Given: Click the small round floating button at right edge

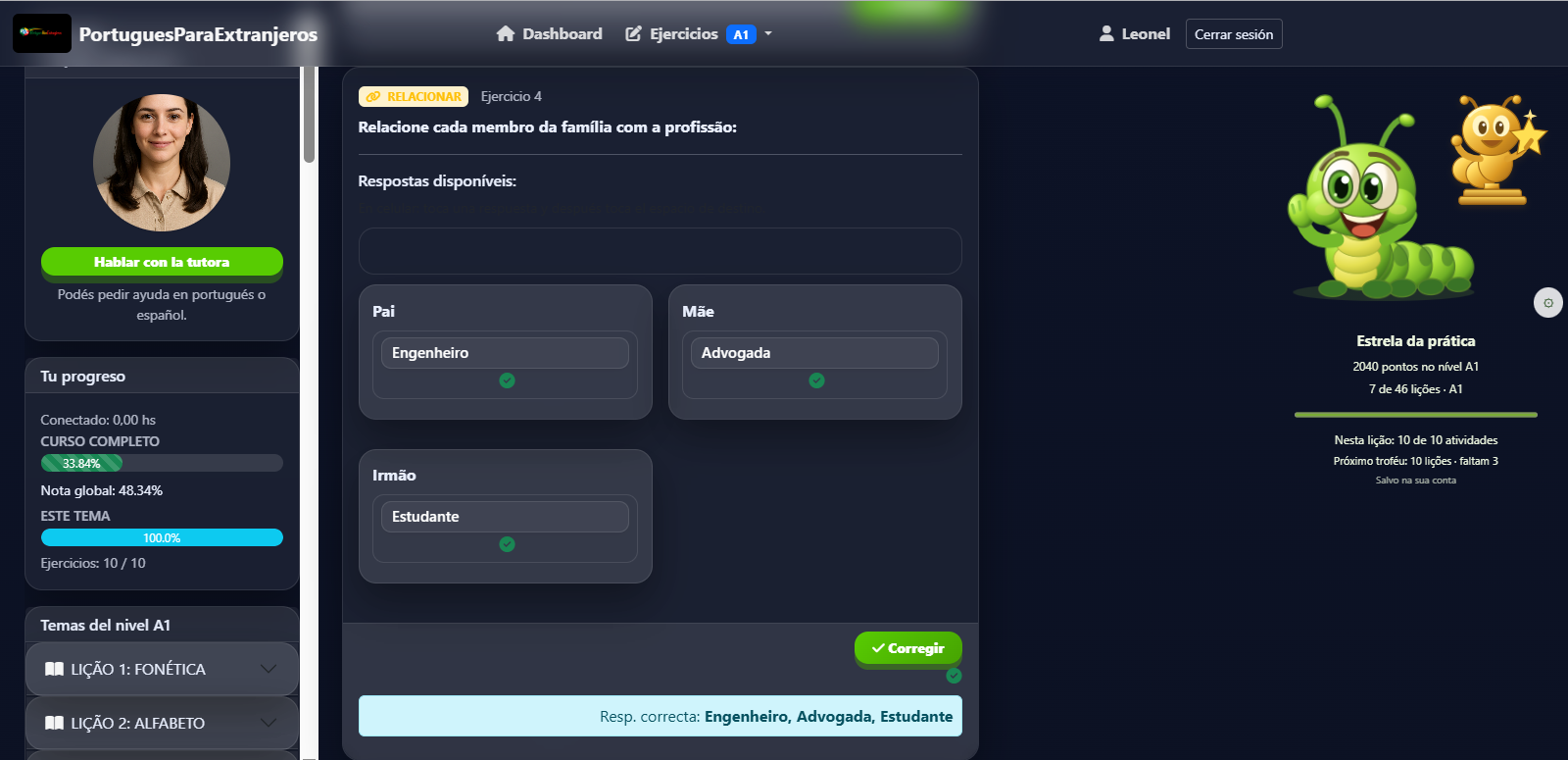Looking at the screenshot, I should [x=1548, y=303].
